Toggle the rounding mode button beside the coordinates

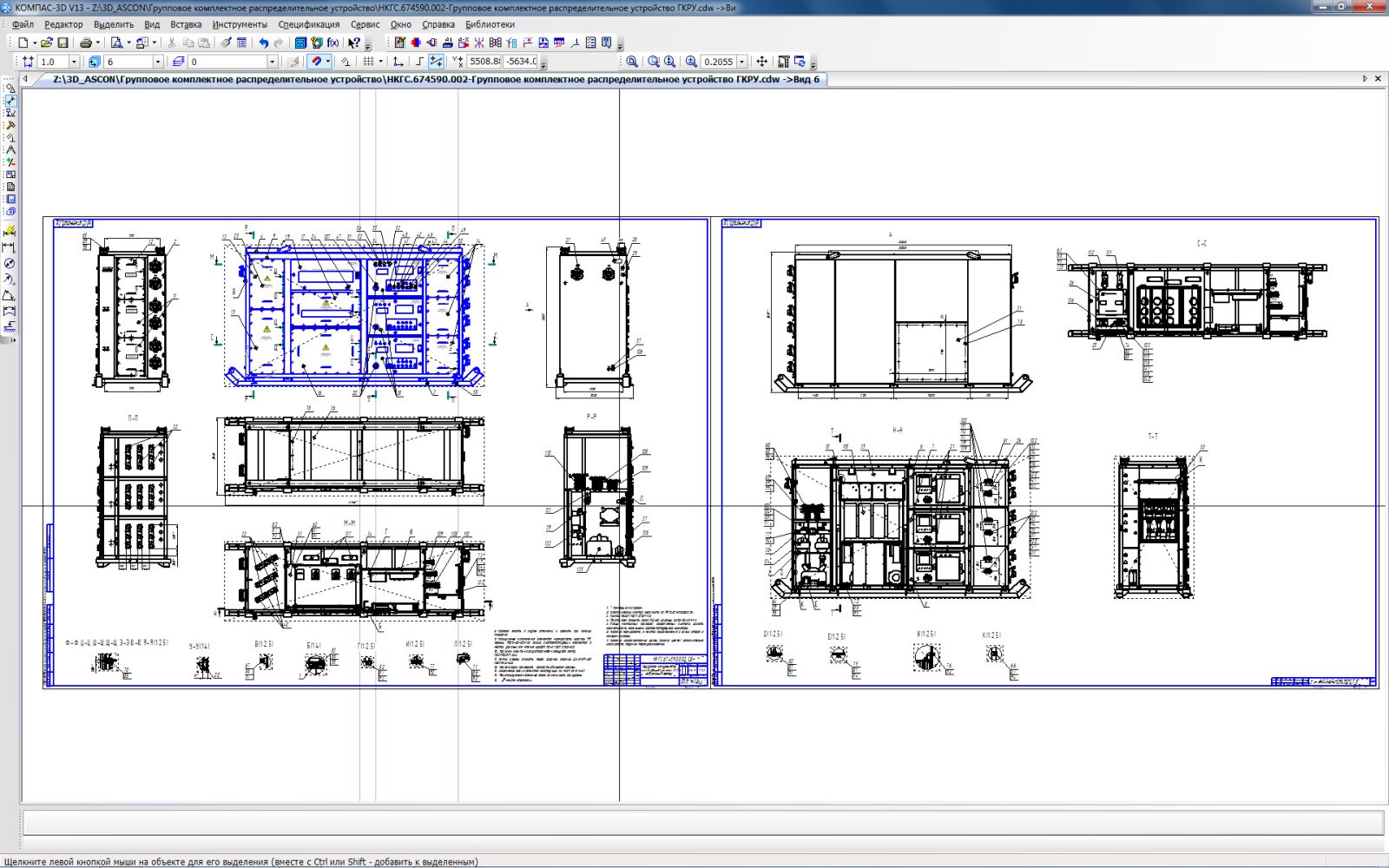point(436,62)
